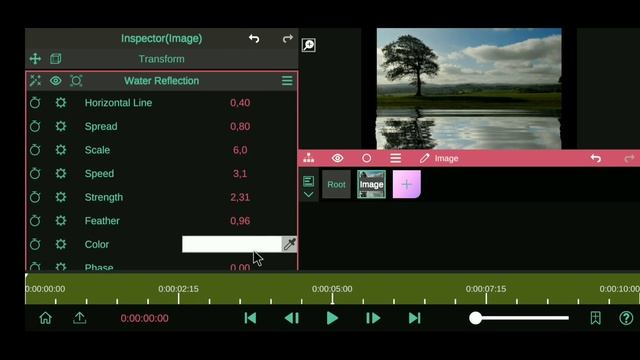Edit Scale value 6,0
Viewport: 640px width, 360px height.
[240, 150]
